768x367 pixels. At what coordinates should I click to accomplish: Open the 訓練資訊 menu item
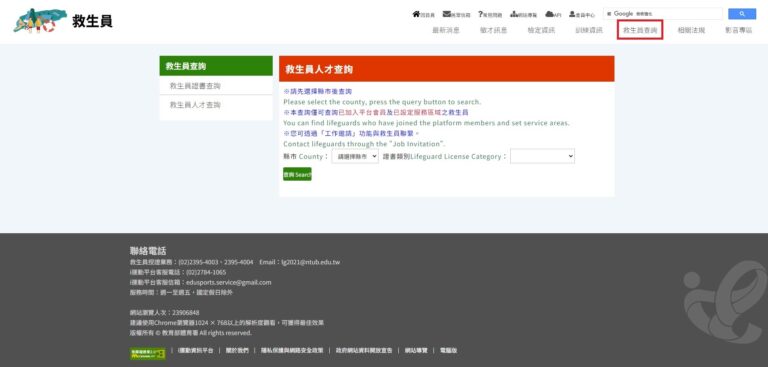(589, 30)
